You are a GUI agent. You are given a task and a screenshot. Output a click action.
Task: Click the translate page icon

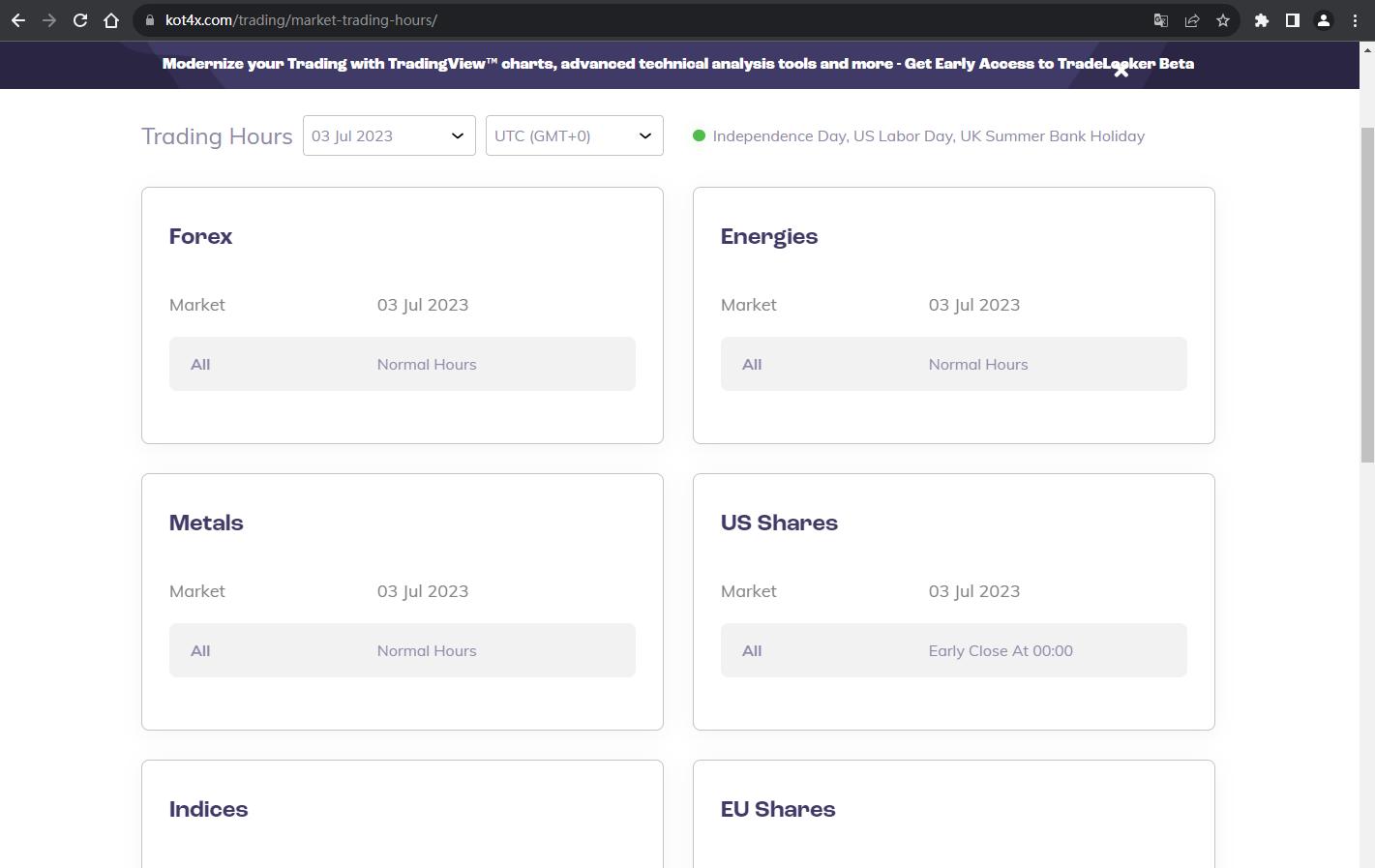pos(1161,20)
